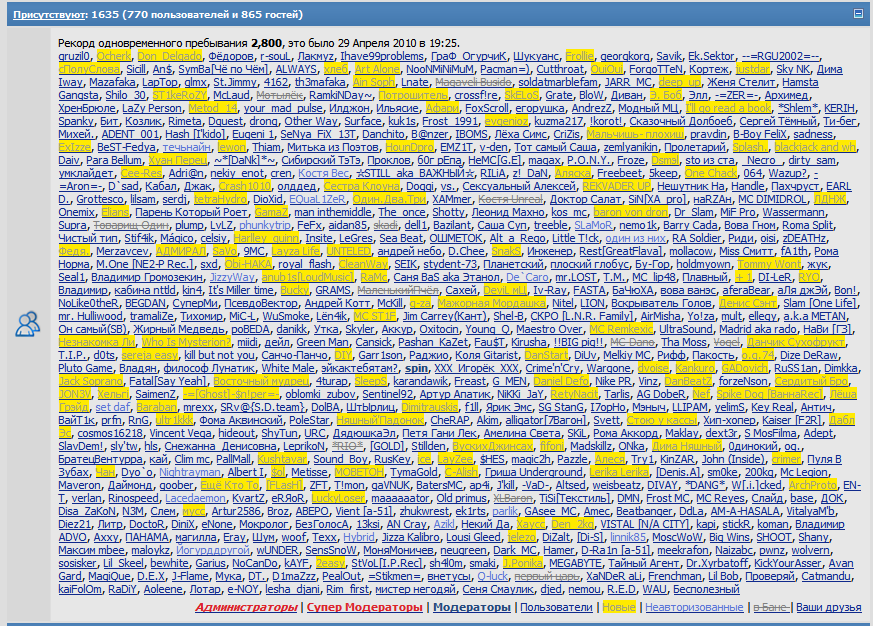This screenshot has height=626, width=873.
Task: Open the Тайный Агент profile
Action: 643,563
